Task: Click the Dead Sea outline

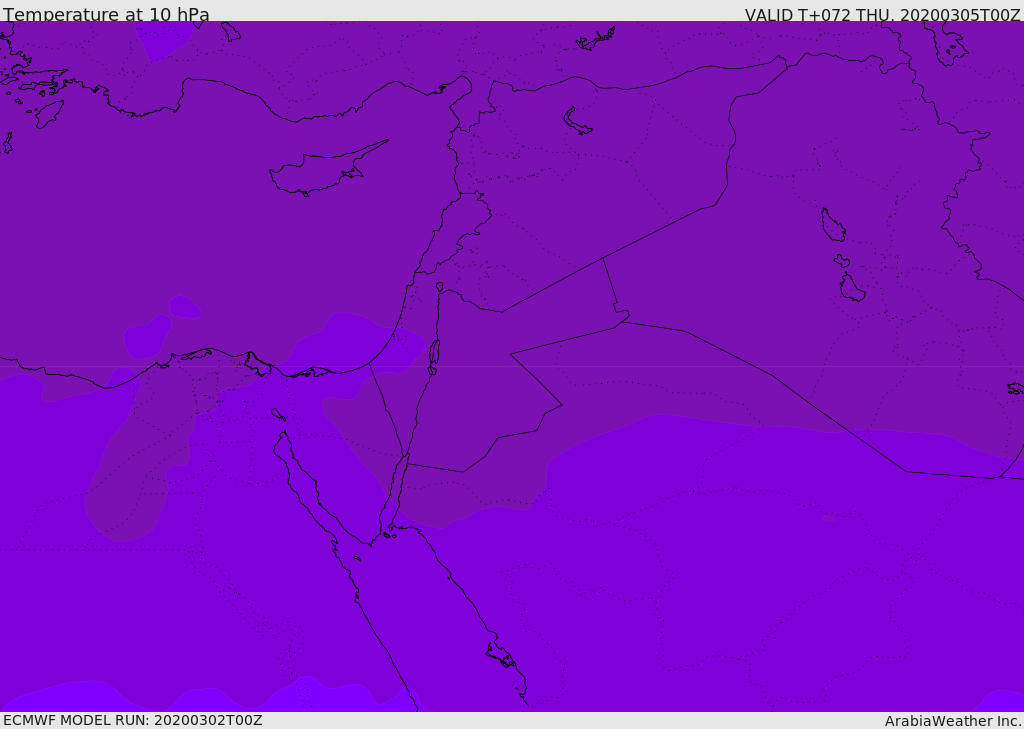Action: coord(434,353)
